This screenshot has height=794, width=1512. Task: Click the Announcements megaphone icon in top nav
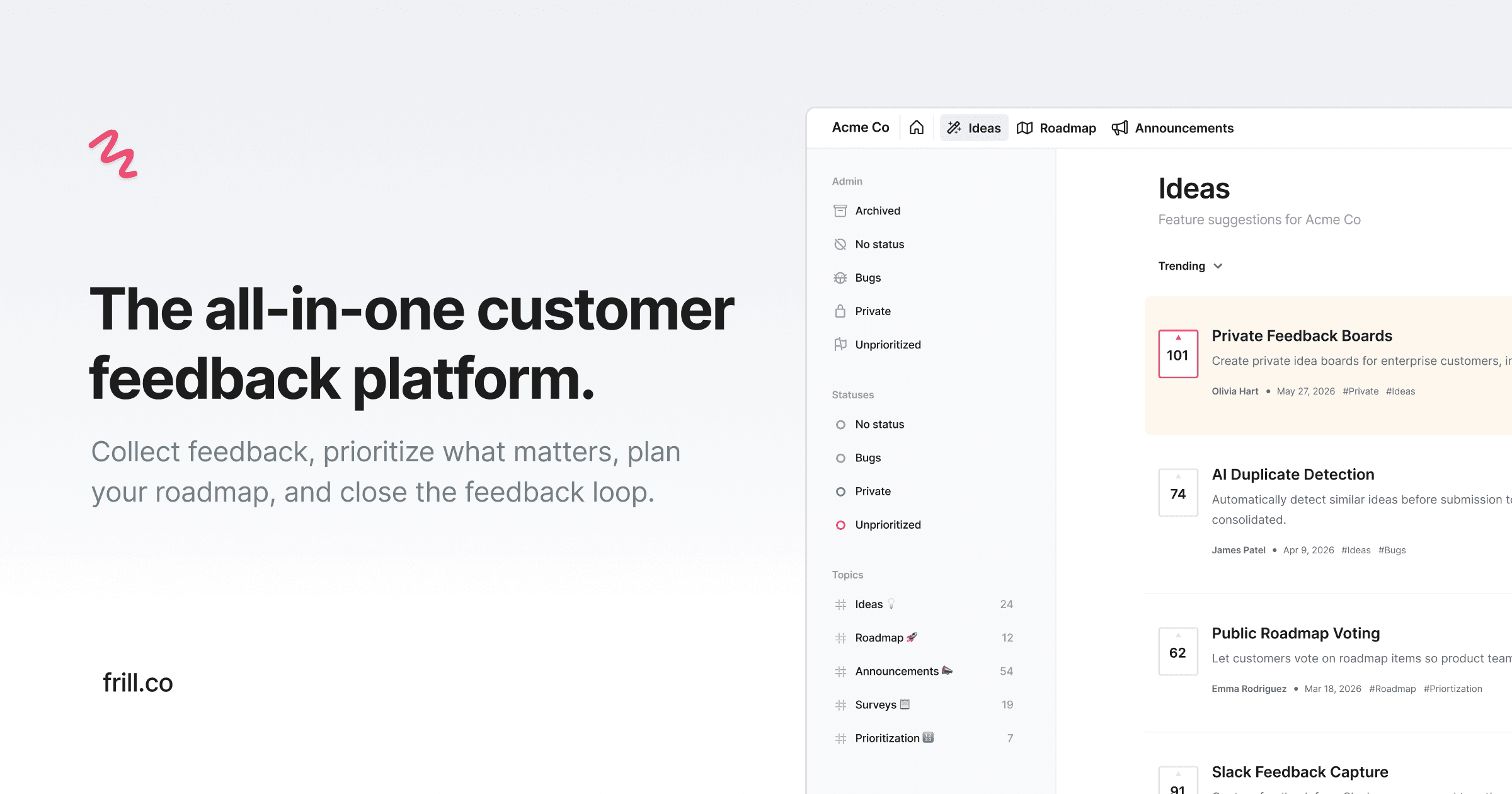[1120, 128]
